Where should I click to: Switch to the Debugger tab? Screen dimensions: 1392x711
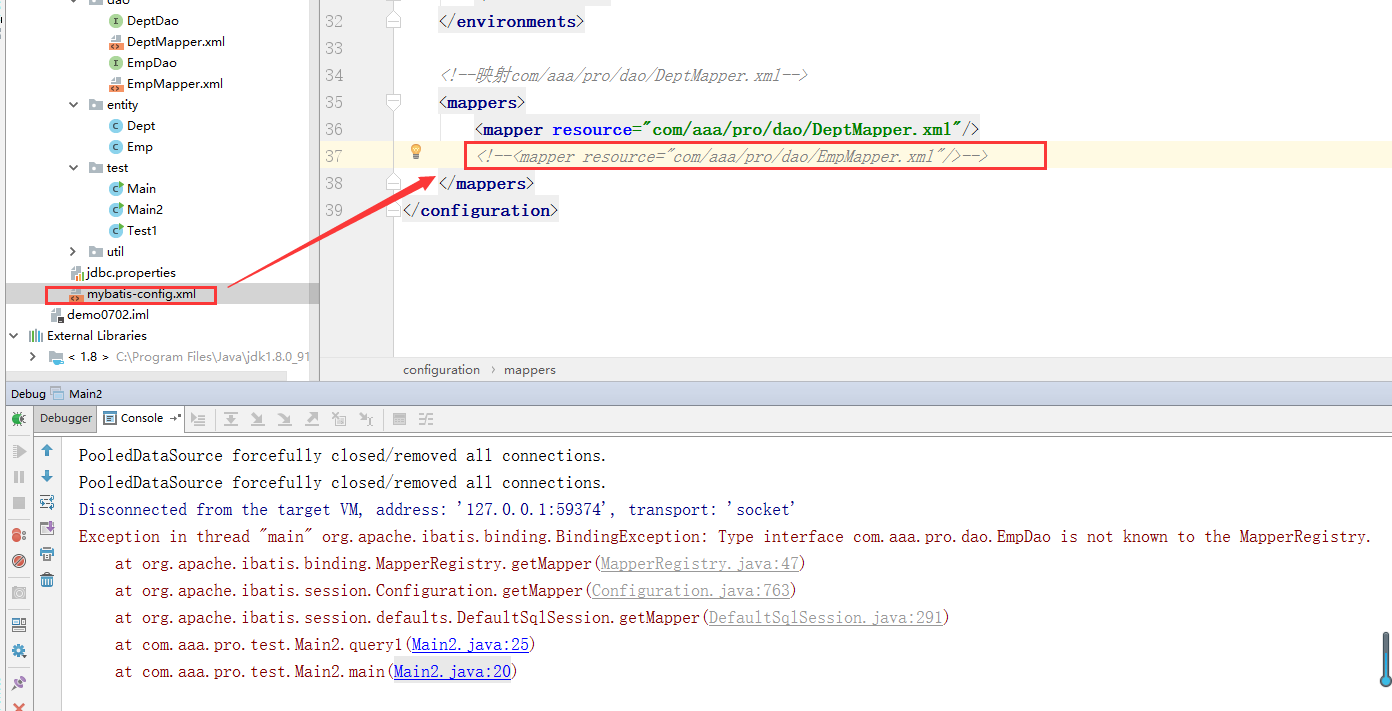[x=66, y=418]
